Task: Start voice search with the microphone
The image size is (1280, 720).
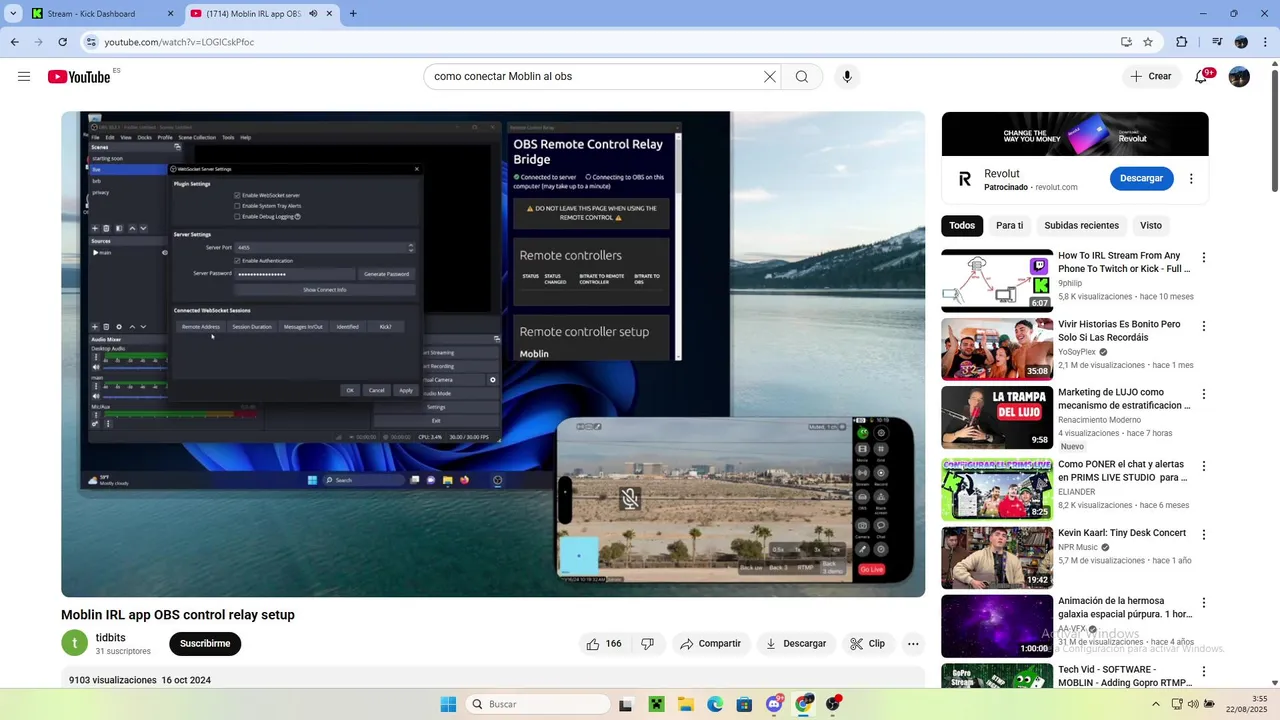Action: point(847,77)
